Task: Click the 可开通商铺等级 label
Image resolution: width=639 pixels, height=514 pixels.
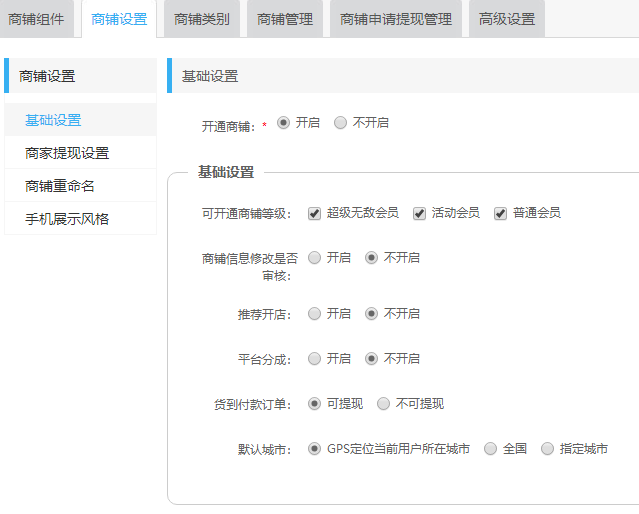Action: click(247, 213)
